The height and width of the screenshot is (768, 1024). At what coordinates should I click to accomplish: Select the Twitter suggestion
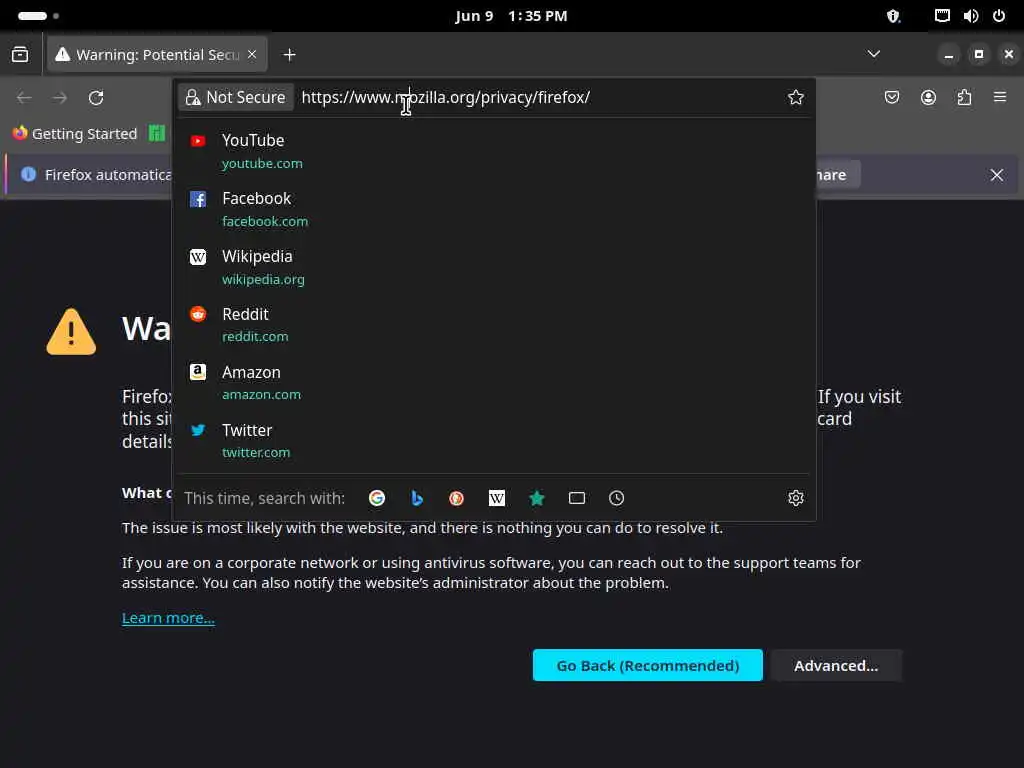point(494,441)
